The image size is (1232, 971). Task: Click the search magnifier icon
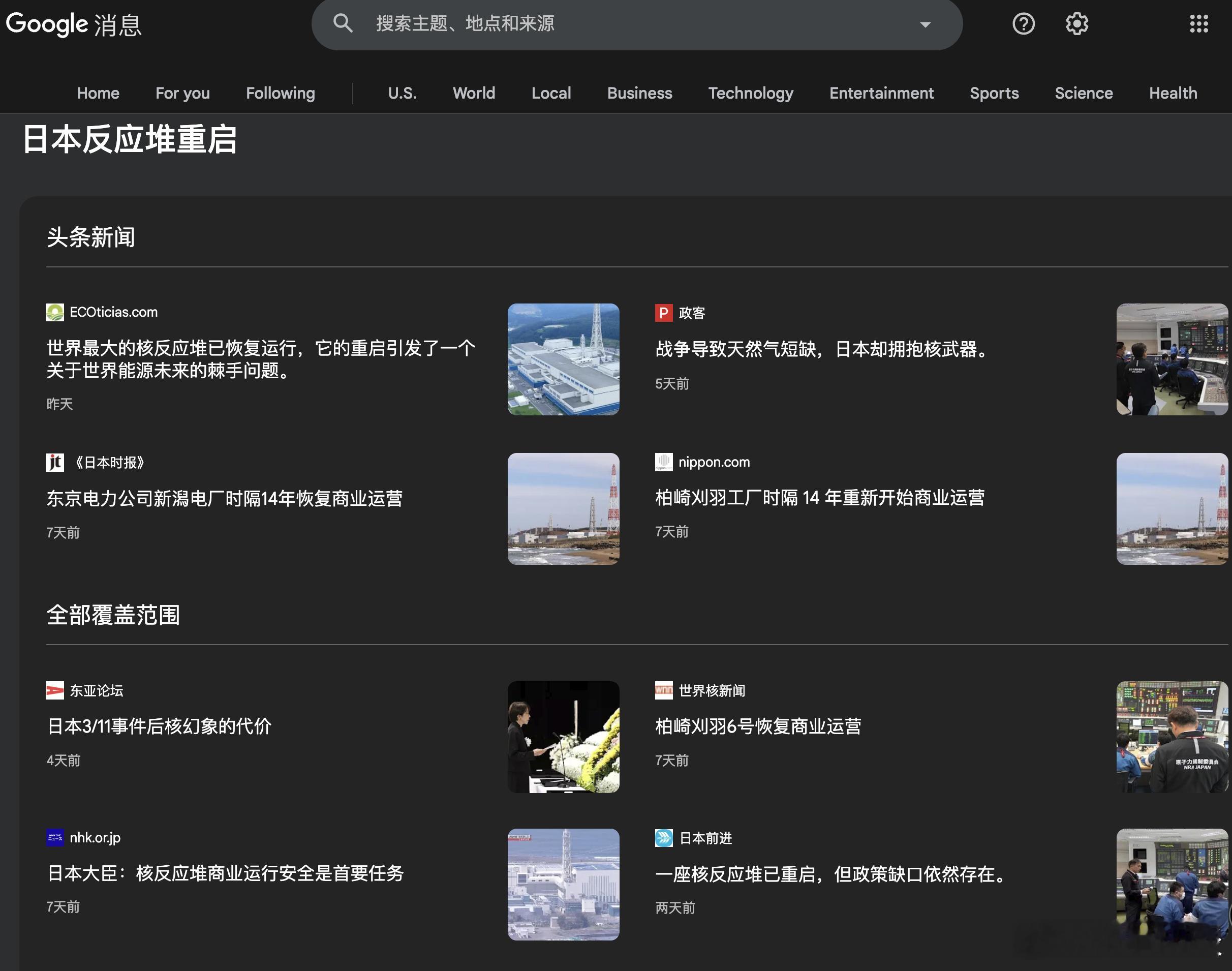point(343,23)
